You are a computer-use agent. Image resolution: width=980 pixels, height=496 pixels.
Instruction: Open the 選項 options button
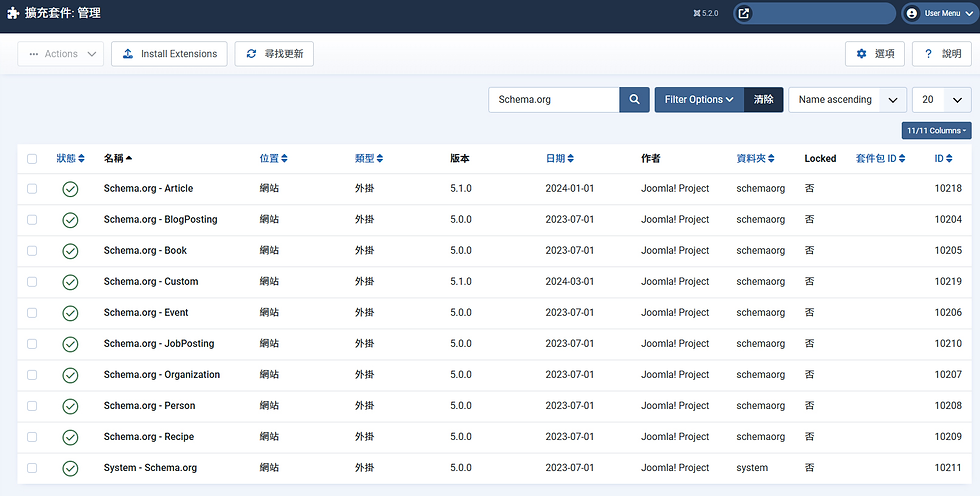click(875, 54)
